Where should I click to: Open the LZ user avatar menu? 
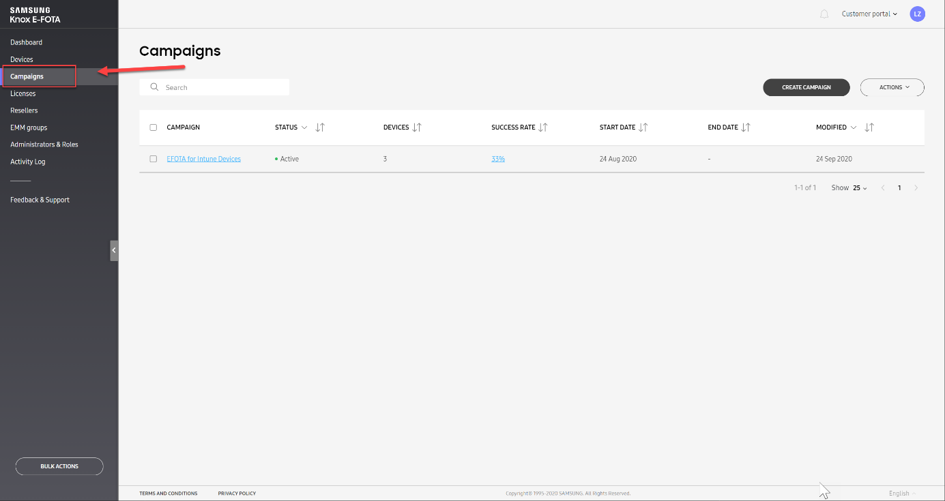pyautogui.click(x=917, y=14)
